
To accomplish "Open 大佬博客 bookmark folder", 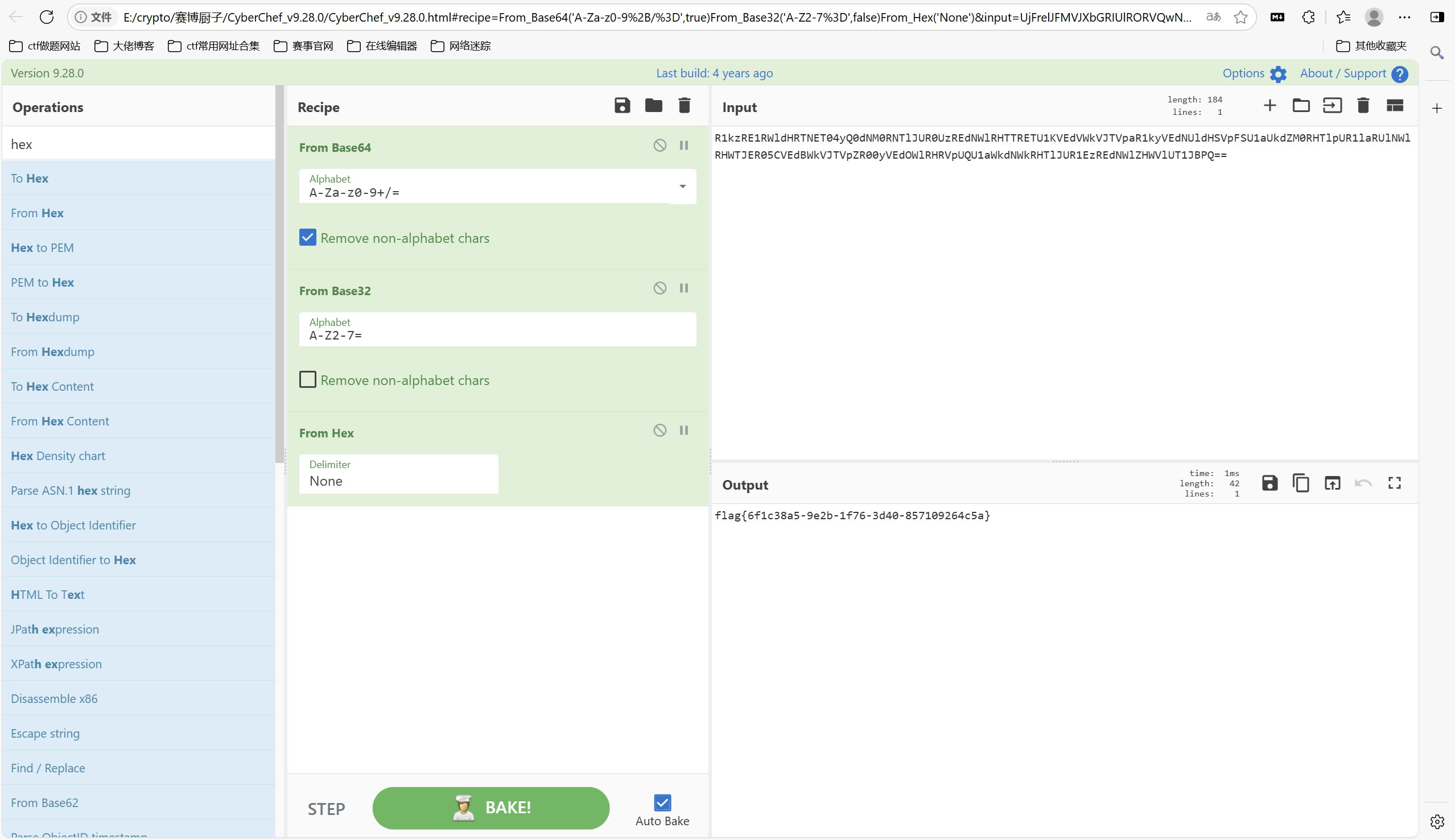I will click(x=124, y=45).
